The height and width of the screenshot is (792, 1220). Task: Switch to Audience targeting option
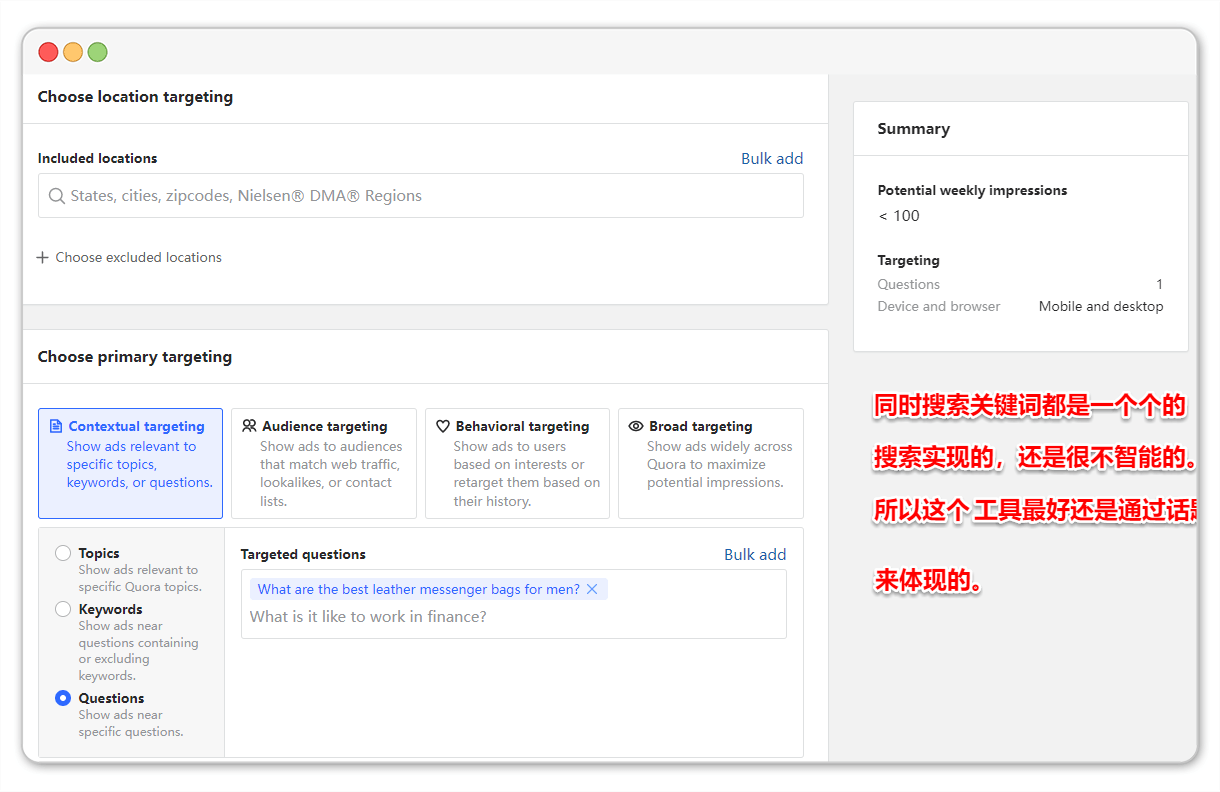point(323,463)
